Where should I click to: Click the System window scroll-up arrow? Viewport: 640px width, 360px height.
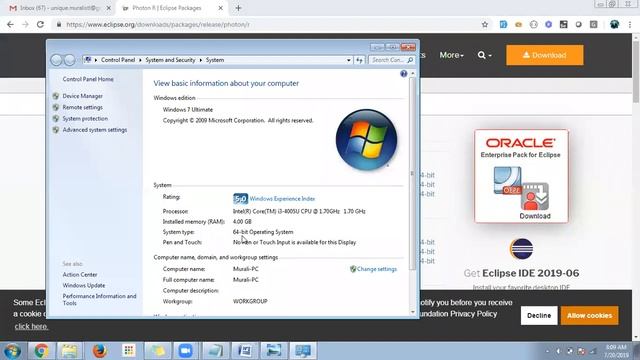tap(413, 73)
